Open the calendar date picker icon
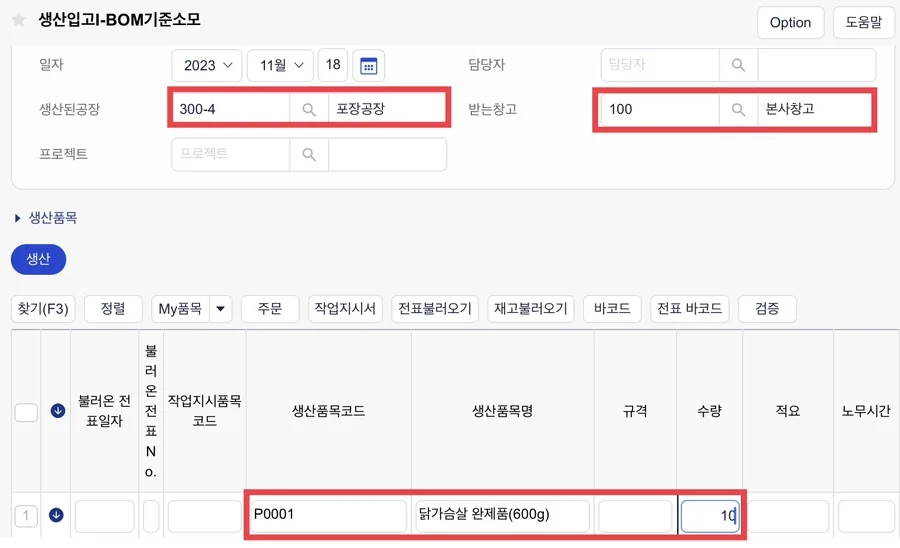The width and height of the screenshot is (900, 548). tap(368, 66)
